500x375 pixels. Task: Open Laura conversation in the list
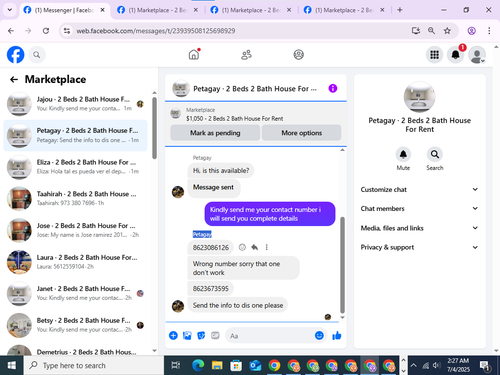75,262
